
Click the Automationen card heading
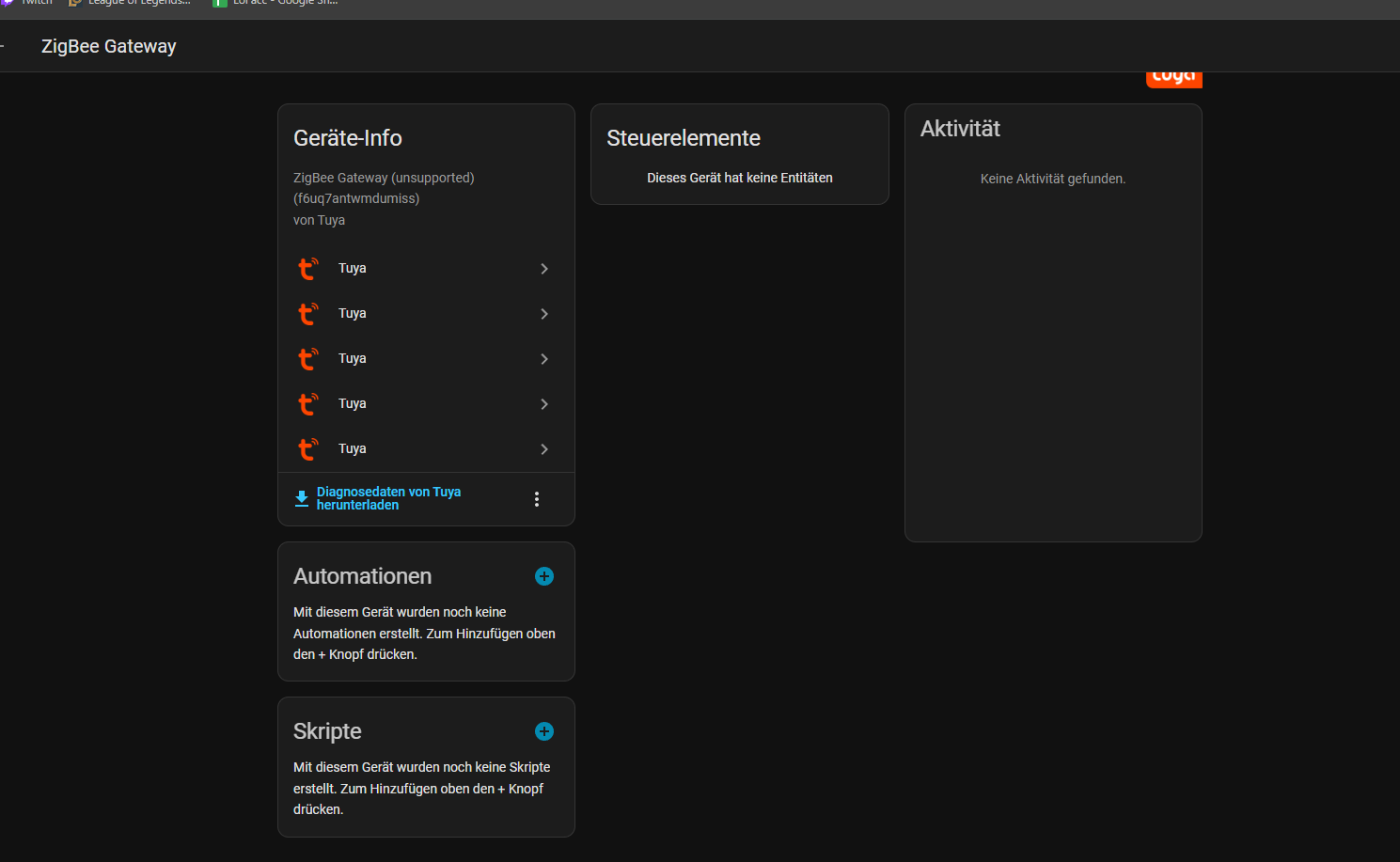[x=363, y=576]
